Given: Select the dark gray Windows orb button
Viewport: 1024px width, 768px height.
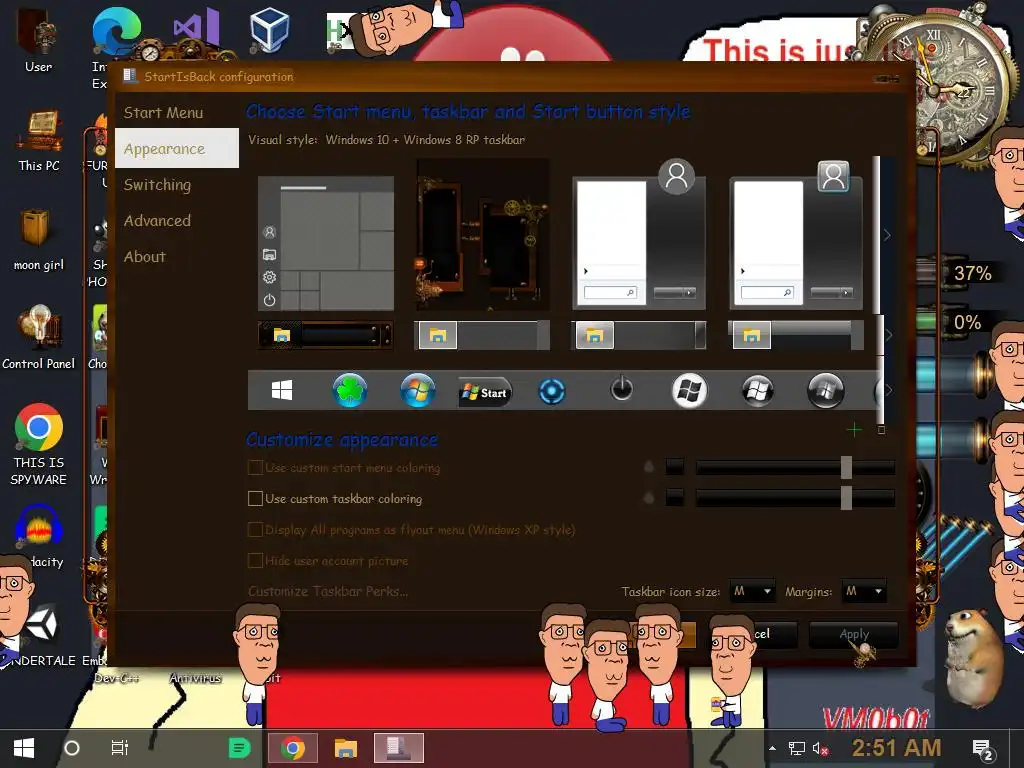Looking at the screenshot, I should coord(825,391).
